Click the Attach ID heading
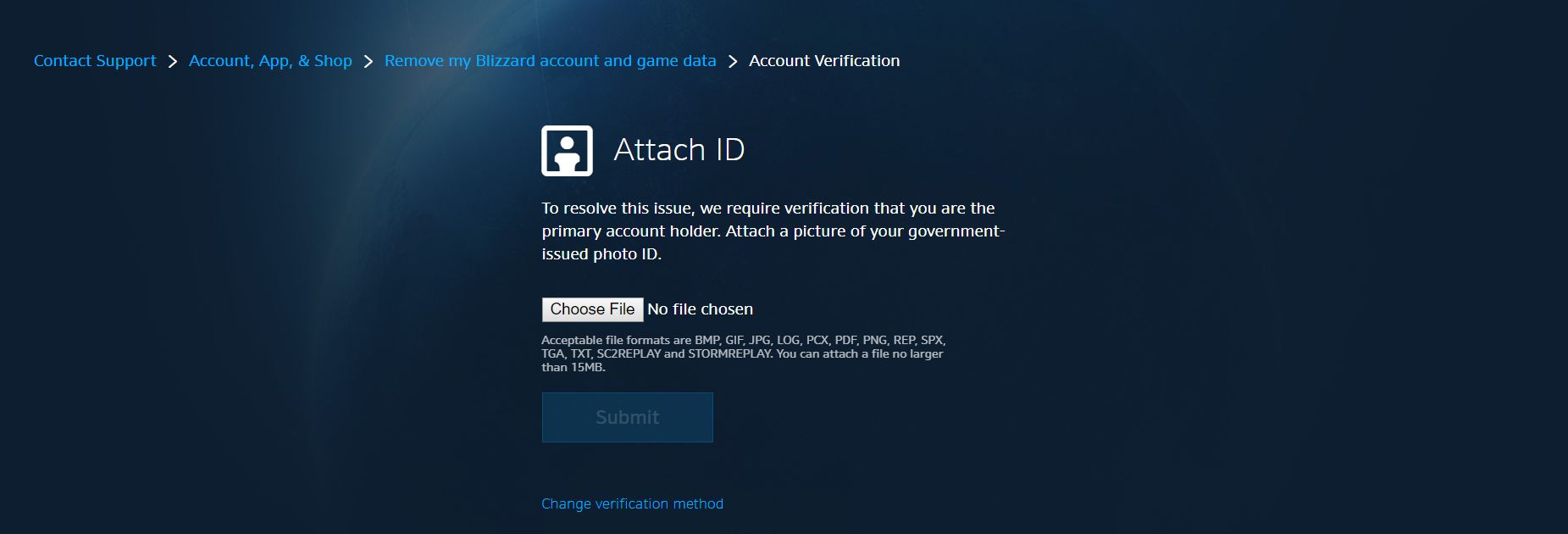 pyautogui.click(x=679, y=150)
